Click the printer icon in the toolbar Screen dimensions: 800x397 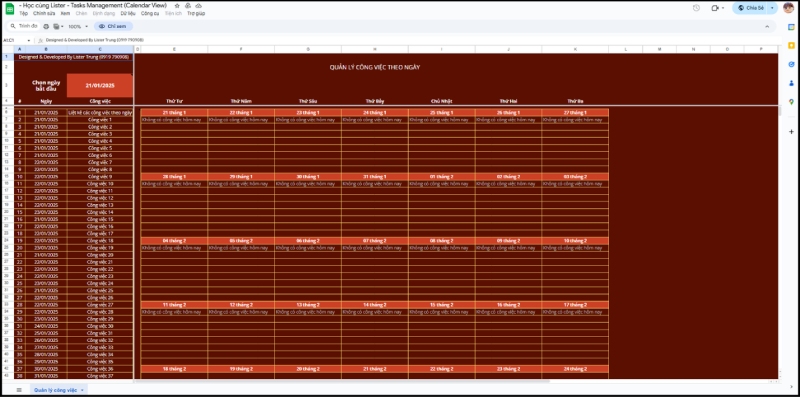46,26
